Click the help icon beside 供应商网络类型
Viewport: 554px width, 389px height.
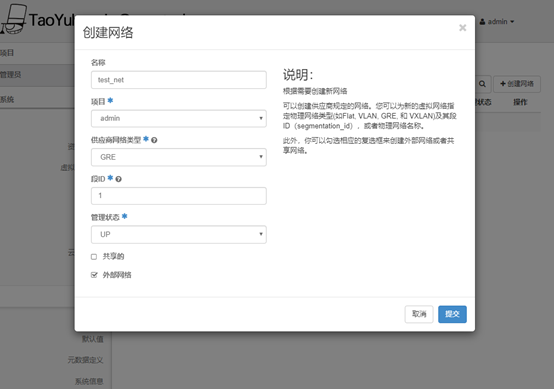coord(154,140)
